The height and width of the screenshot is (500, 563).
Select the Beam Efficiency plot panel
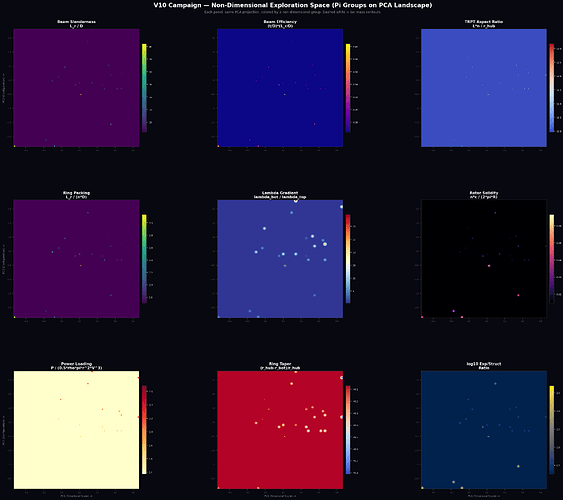pos(280,88)
